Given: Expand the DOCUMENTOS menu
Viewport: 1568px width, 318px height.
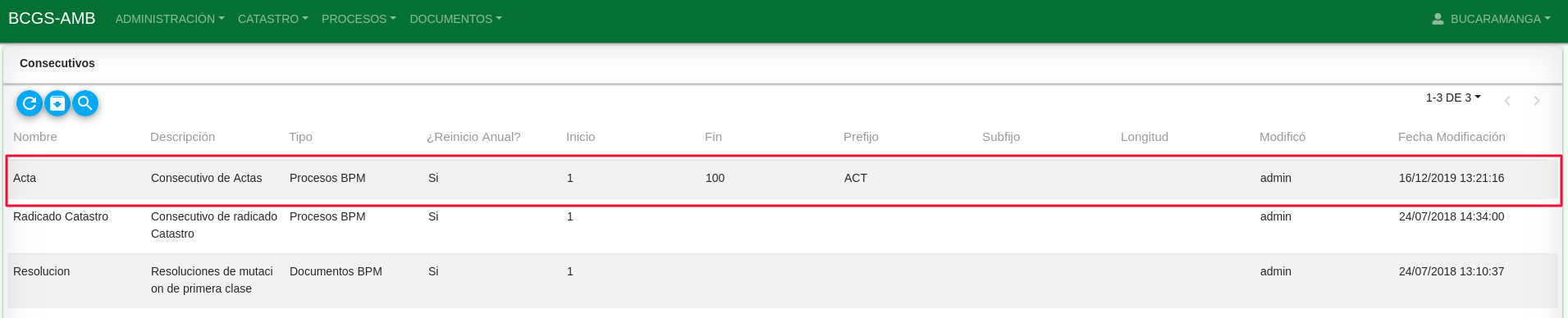Looking at the screenshot, I should pyautogui.click(x=455, y=19).
